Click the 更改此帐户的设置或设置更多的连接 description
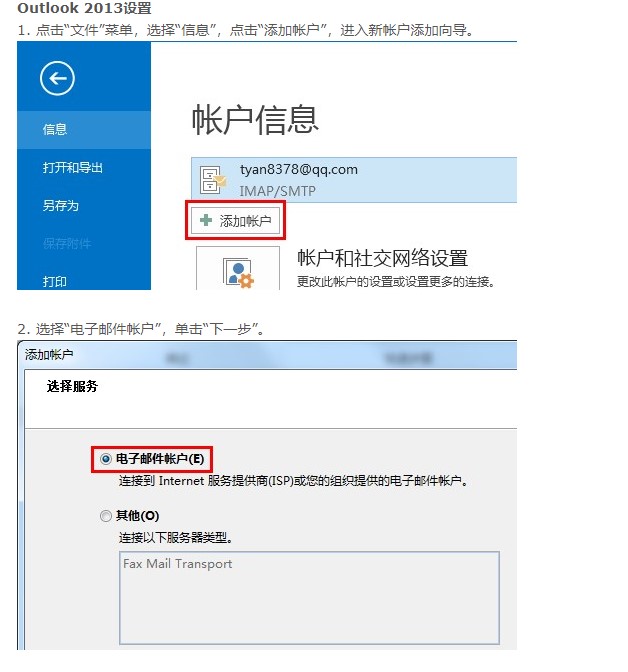628x672 pixels. point(396,282)
